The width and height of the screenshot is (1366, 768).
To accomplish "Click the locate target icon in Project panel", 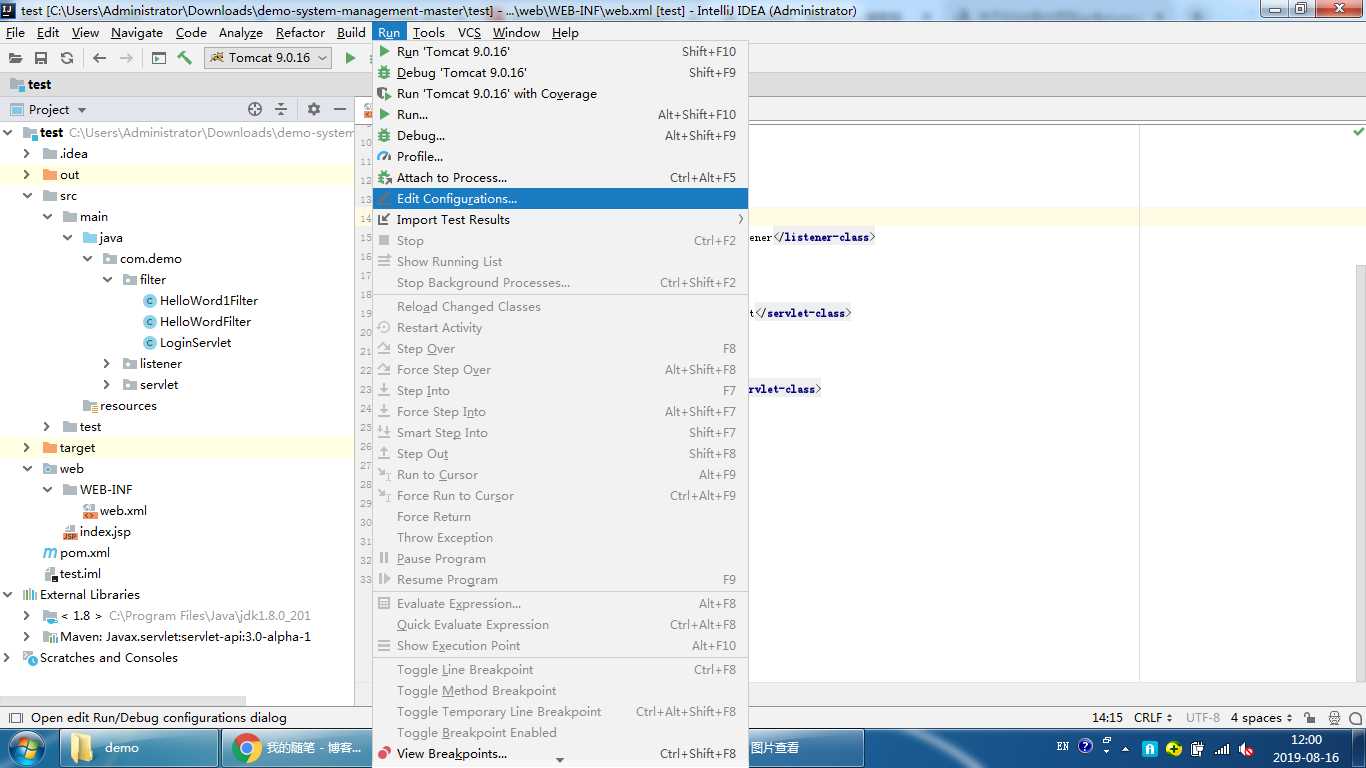I will coord(255,109).
